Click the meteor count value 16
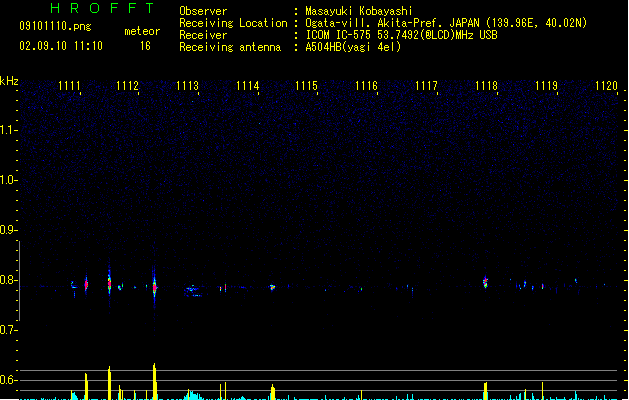Screen dimensions: 629x400 145,46
